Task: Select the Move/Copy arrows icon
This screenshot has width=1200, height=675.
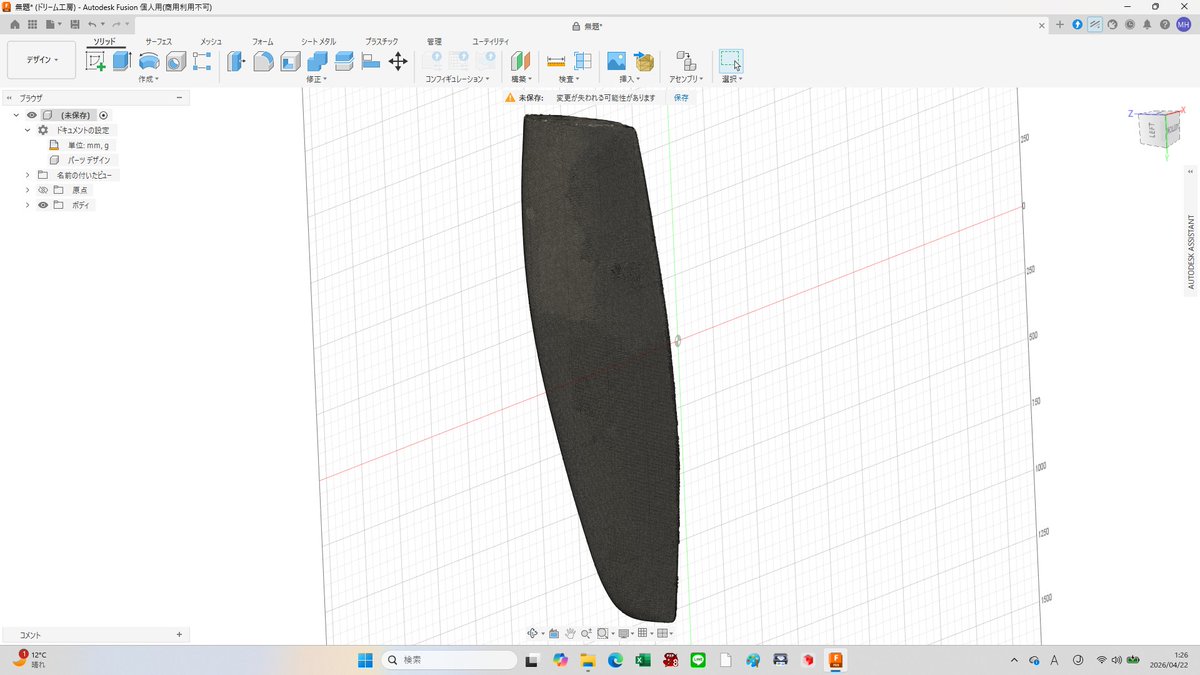Action: click(x=398, y=61)
